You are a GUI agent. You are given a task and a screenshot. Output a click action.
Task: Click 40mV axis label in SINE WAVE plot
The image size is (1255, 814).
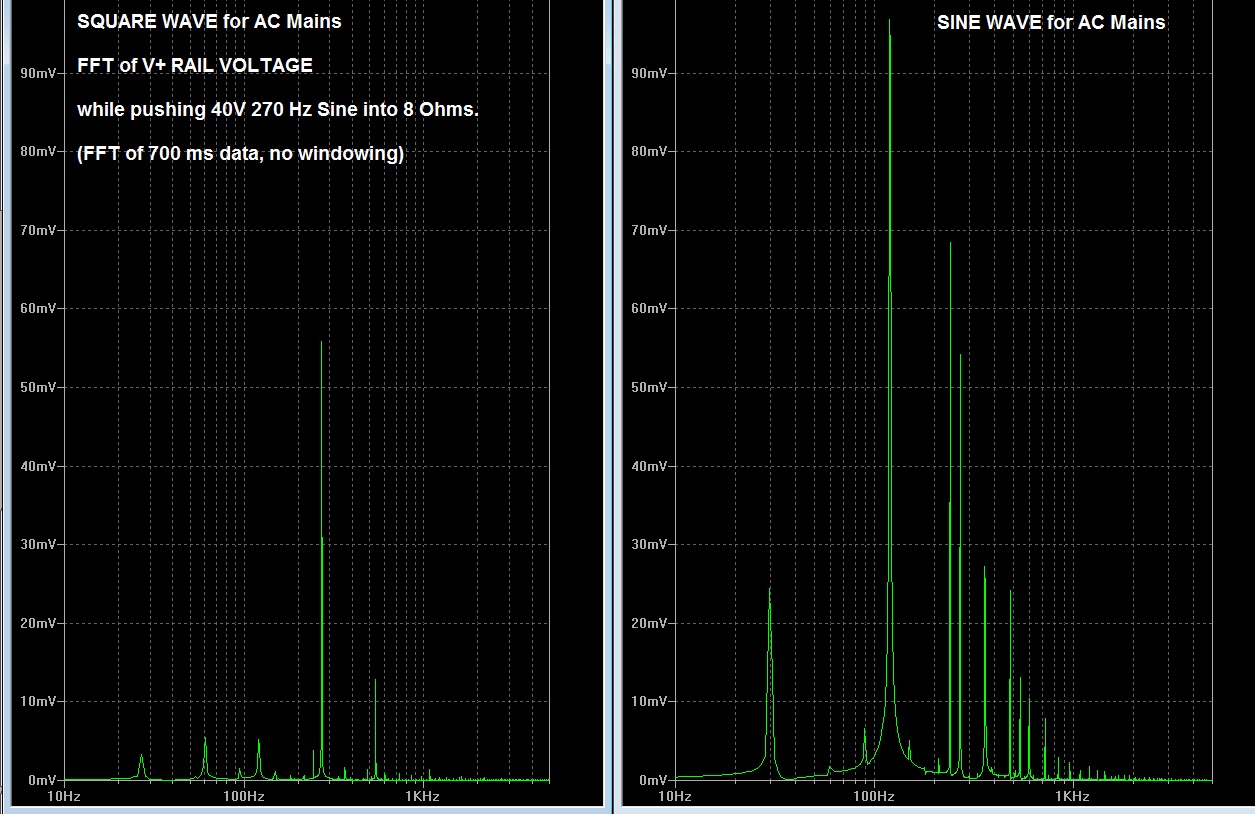(x=651, y=466)
